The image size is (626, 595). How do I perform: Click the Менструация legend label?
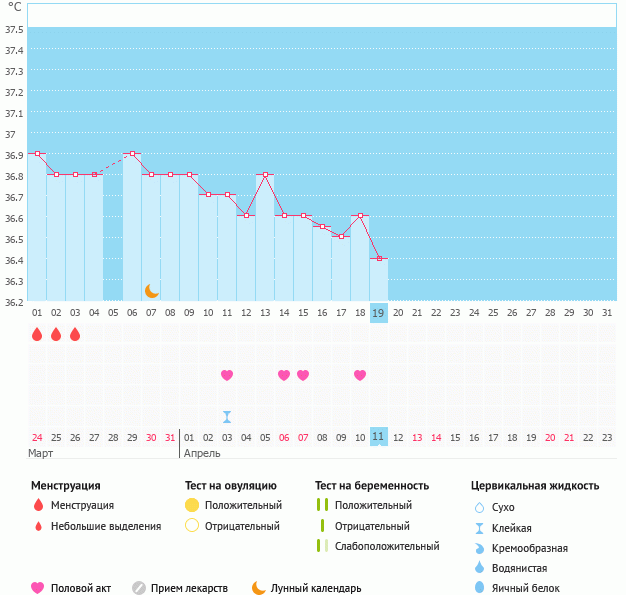click(x=82, y=505)
